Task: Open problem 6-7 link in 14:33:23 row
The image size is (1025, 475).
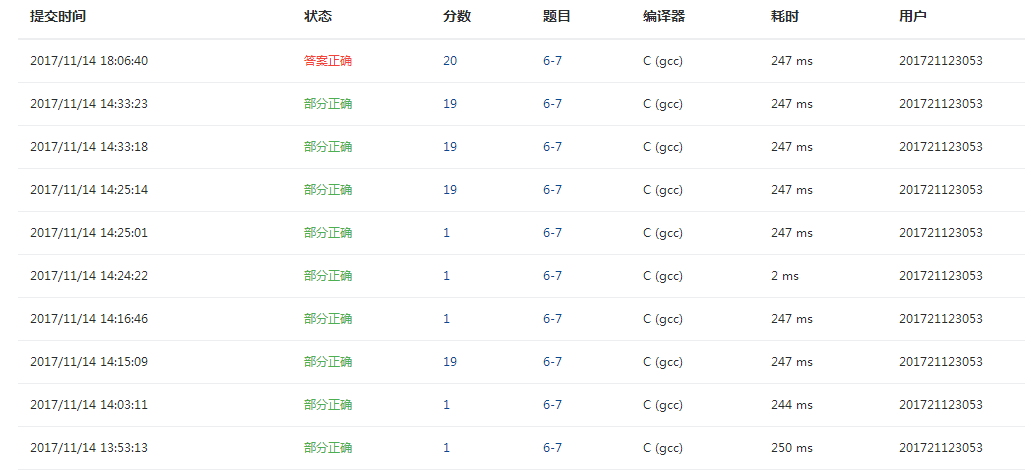Action: click(x=552, y=104)
